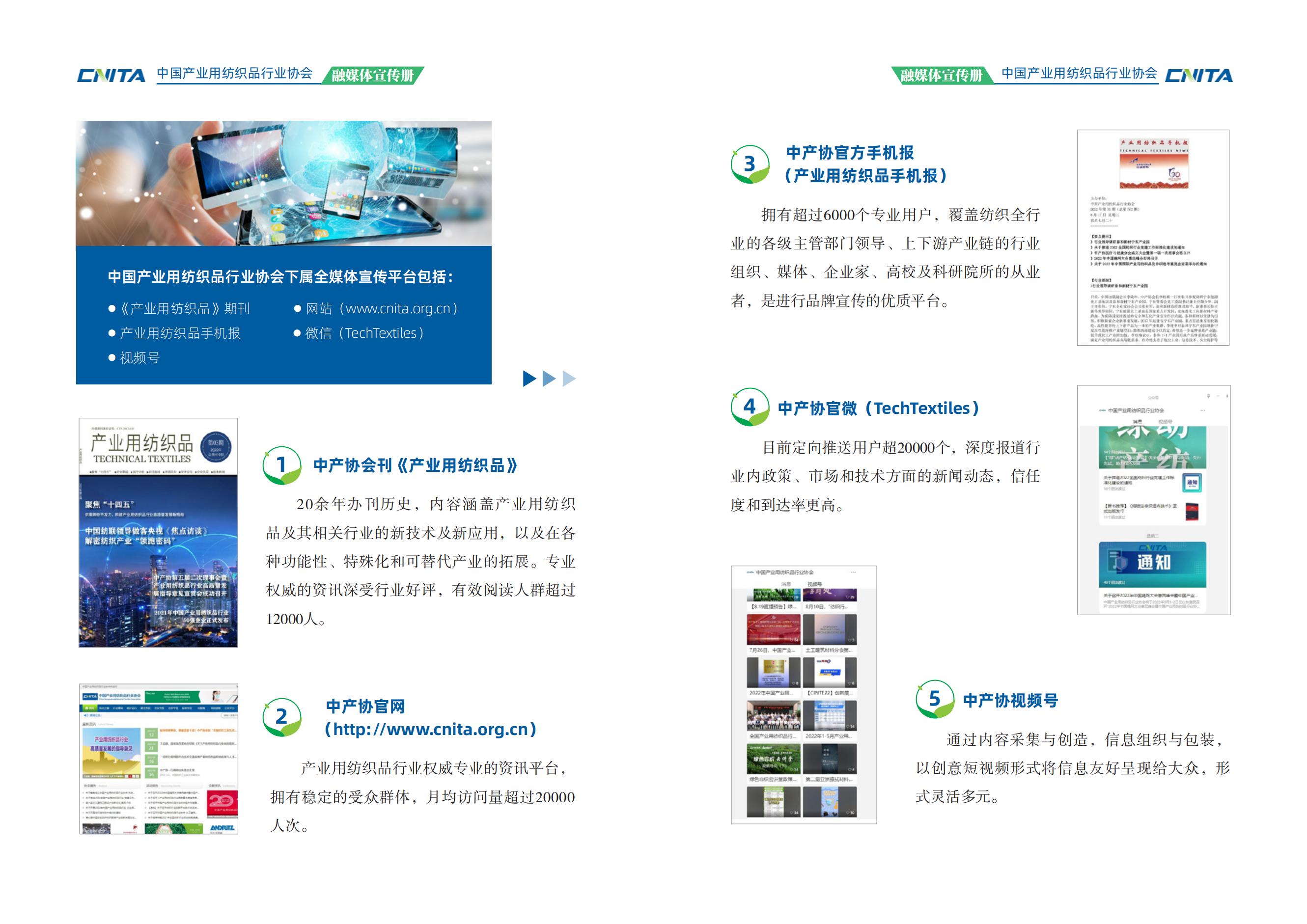Open the cnita.org.cn website screenshot thumbnail
Viewport: 1307px width, 924px height.
click(x=159, y=759)
